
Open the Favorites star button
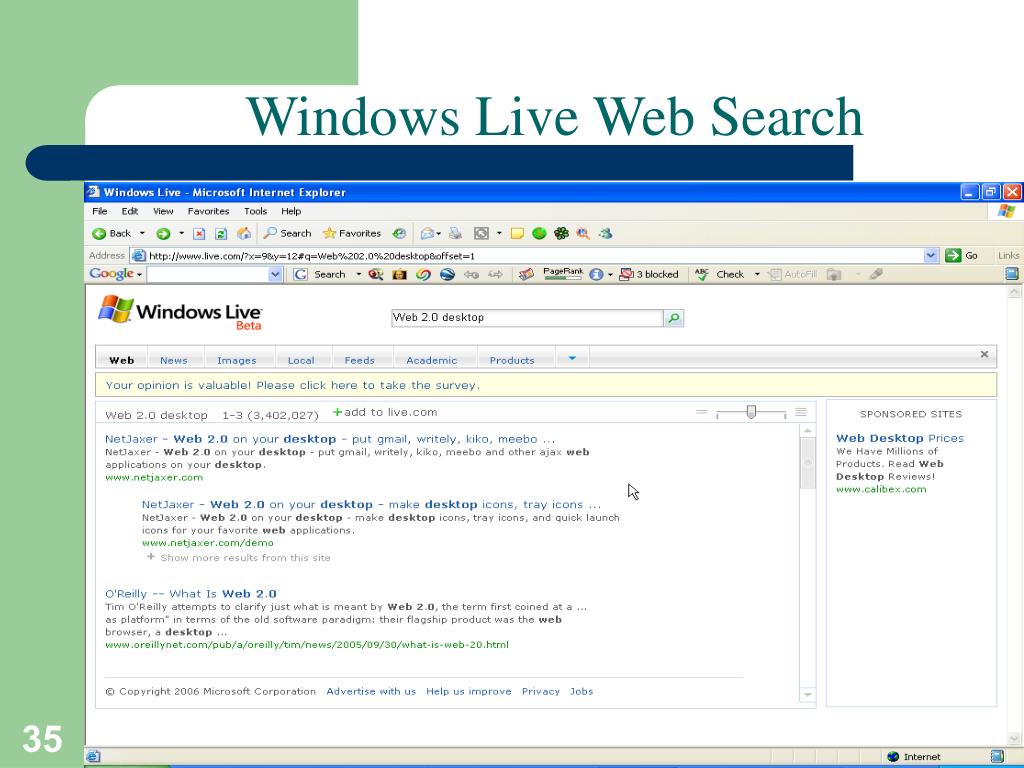tap(352, 233)
